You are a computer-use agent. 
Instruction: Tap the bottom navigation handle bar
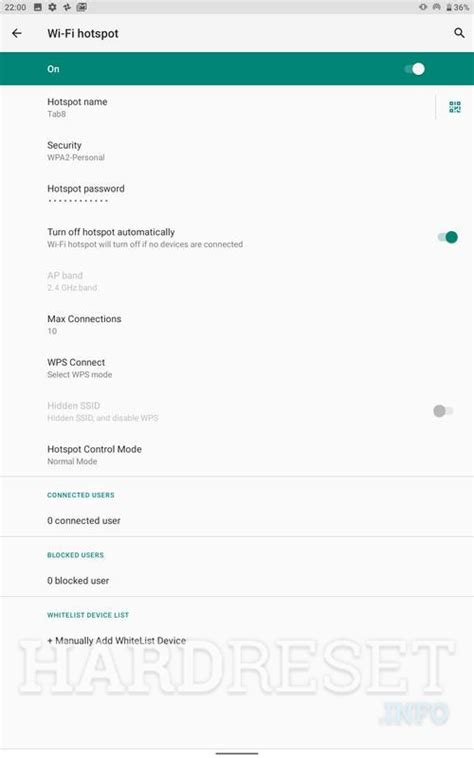237,753
